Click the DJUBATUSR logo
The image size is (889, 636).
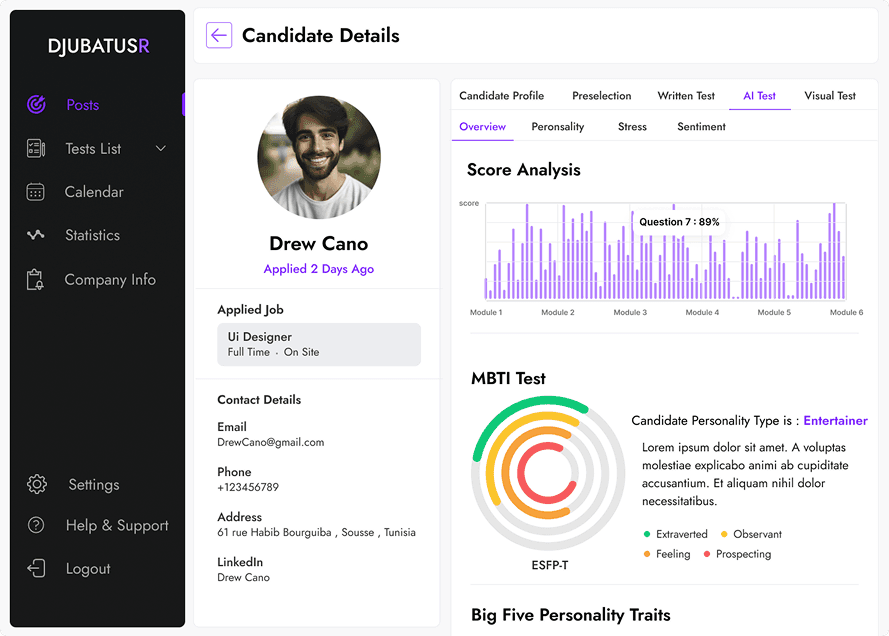click(x=99, y=46)
